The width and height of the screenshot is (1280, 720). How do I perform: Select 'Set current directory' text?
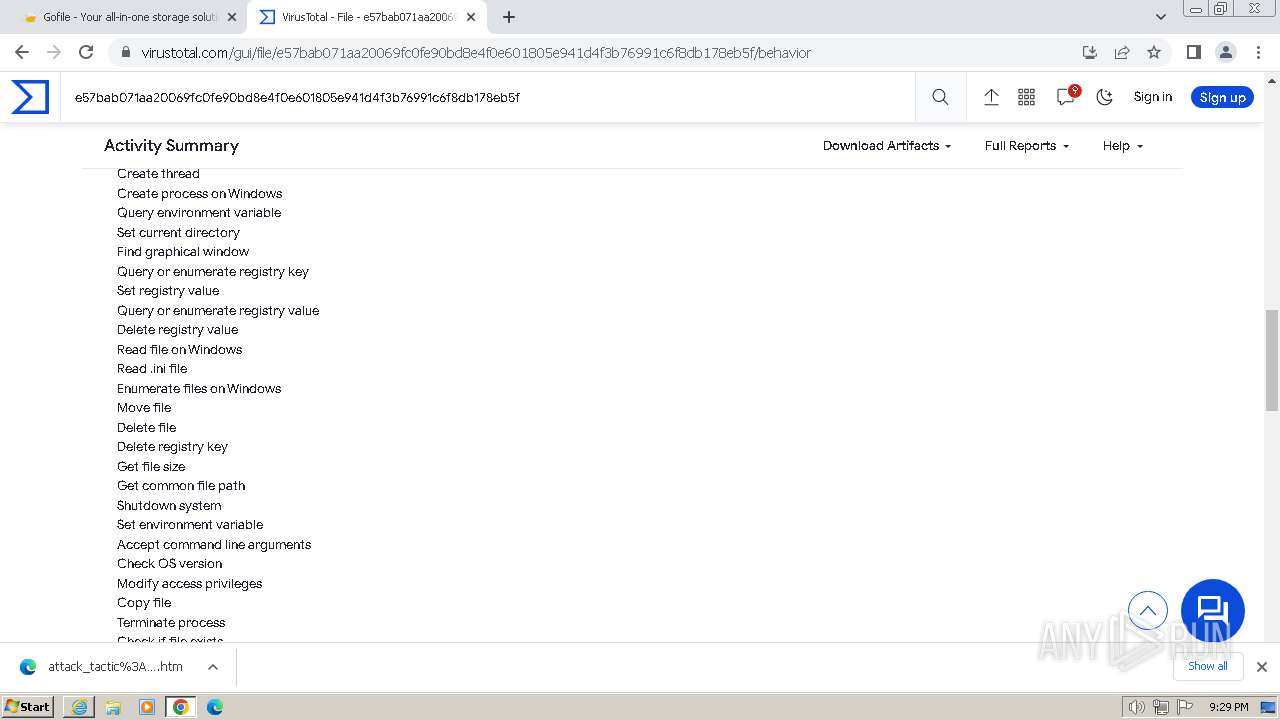178,233
